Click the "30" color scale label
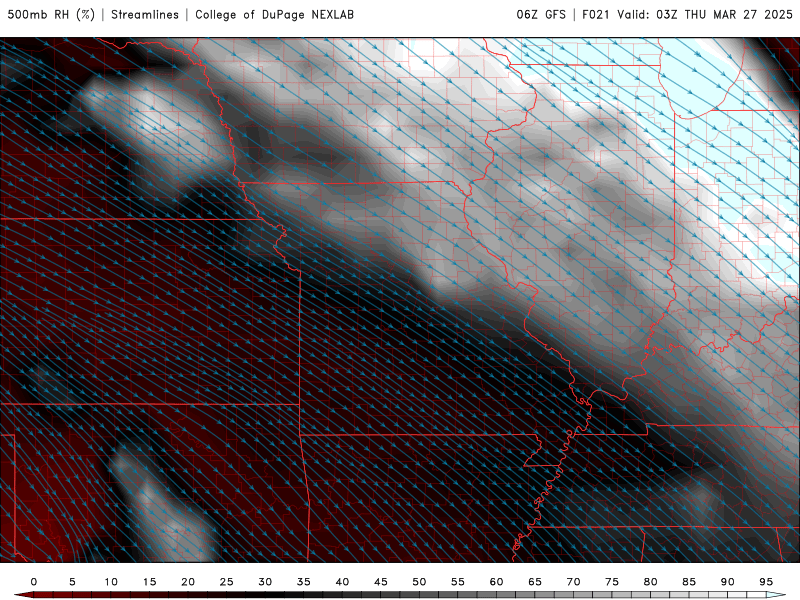This screenshot has width=800, height=600. pos(265,582)
